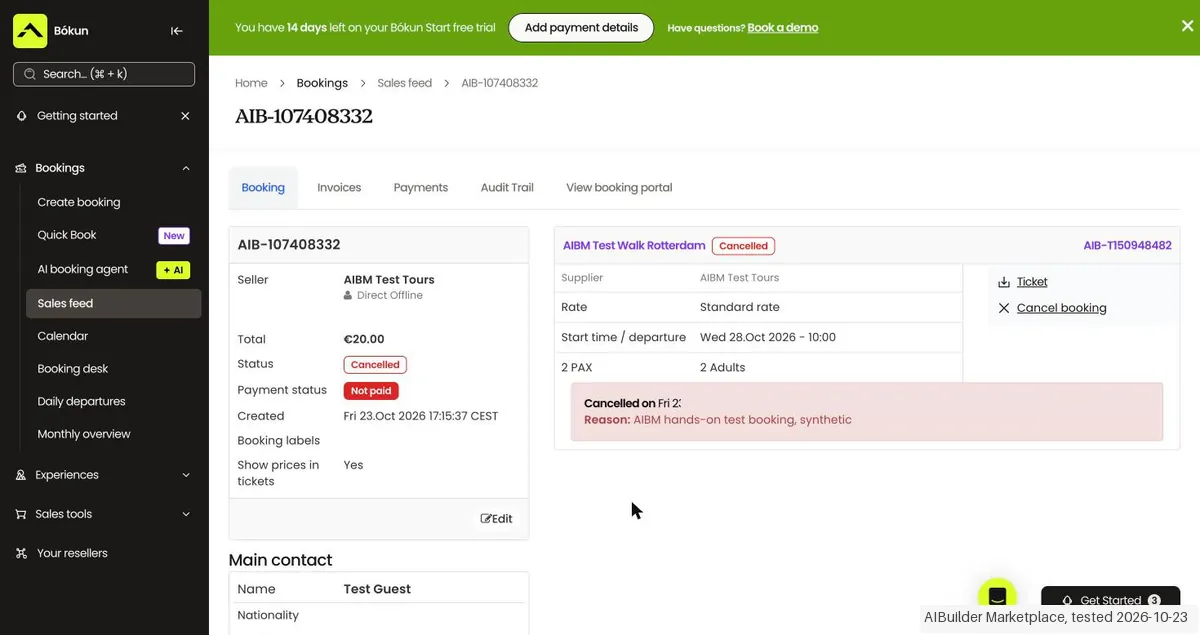This screenshot has height=635, width=1200.
Task: Open AIBM Test Walk Rotterdam link
Action: (634, 245)
